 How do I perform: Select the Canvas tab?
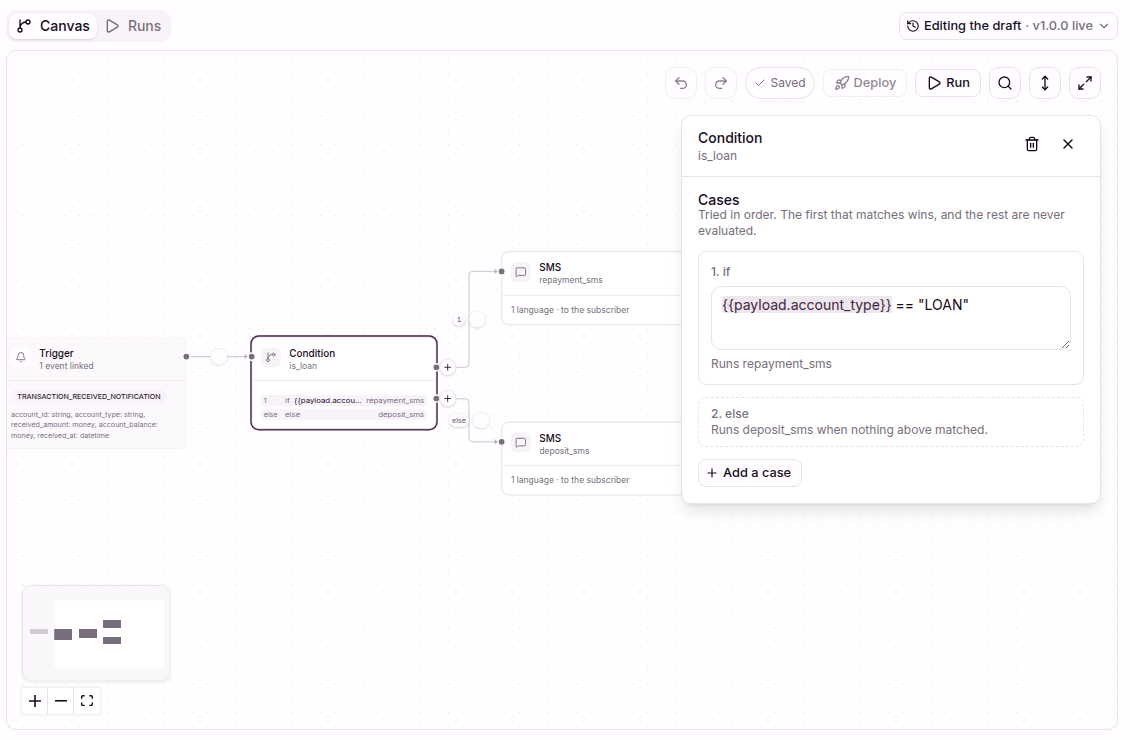pyautogui.click(x=53, y=26)
